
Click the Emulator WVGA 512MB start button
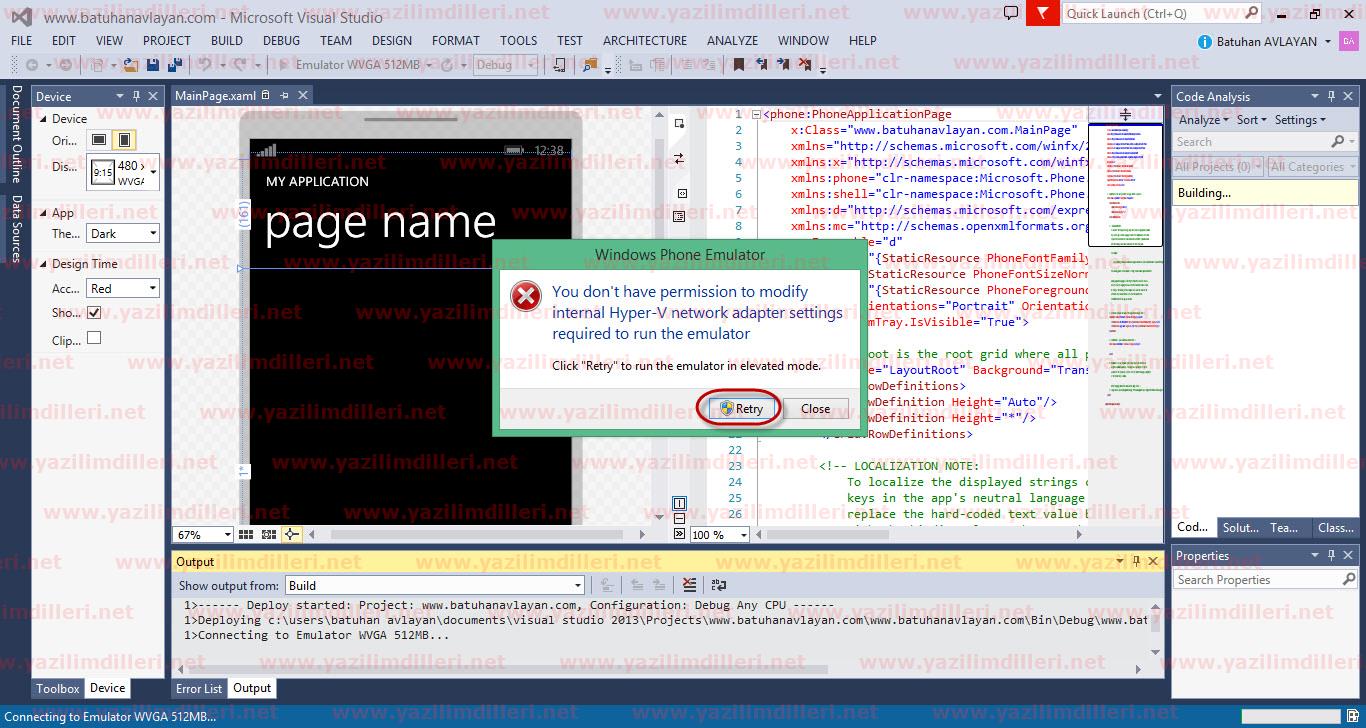click(x=355, y=65)
